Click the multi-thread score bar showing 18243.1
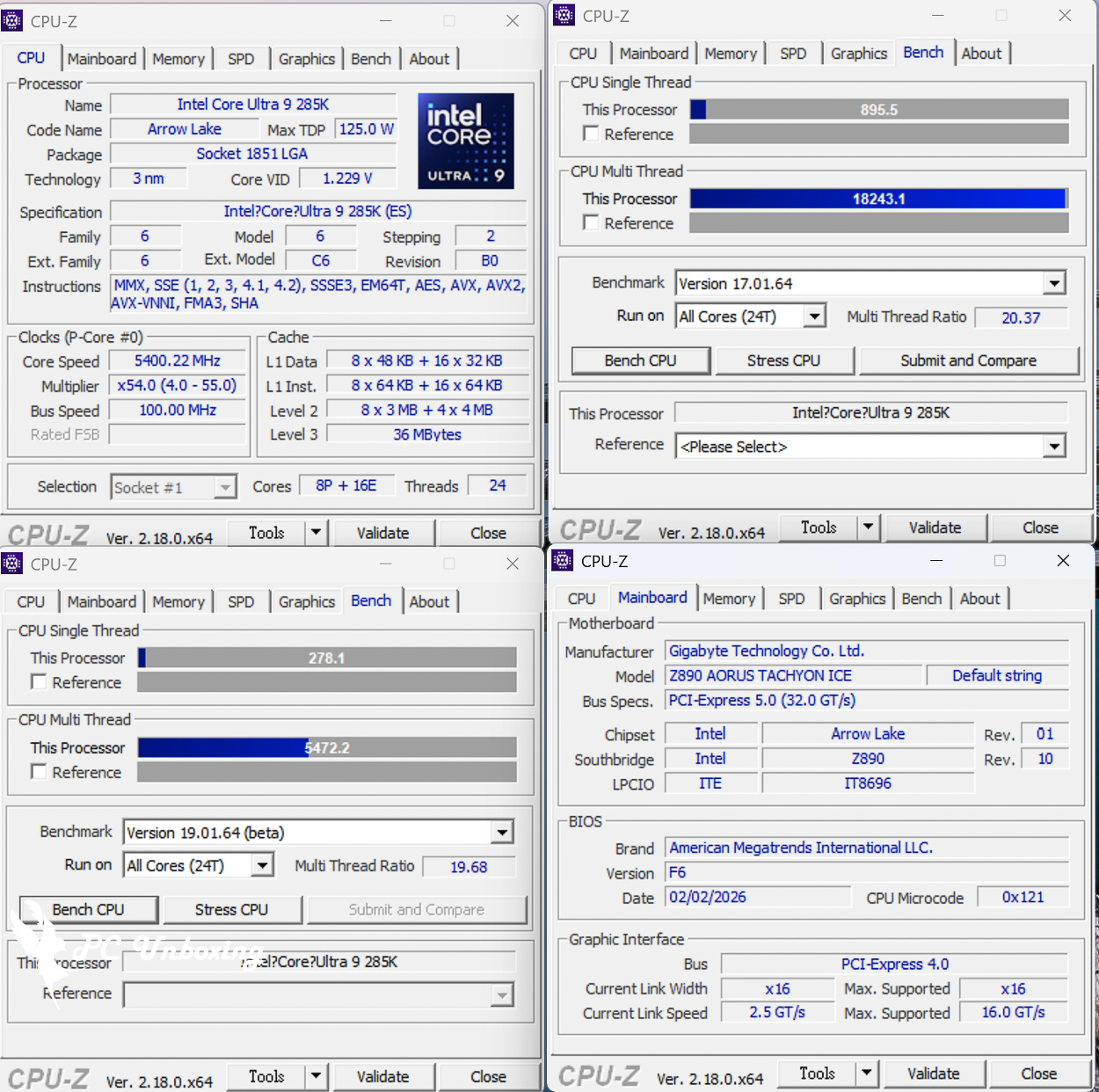This screenshot has width=1099, height=1092. [x=877, y=199]
